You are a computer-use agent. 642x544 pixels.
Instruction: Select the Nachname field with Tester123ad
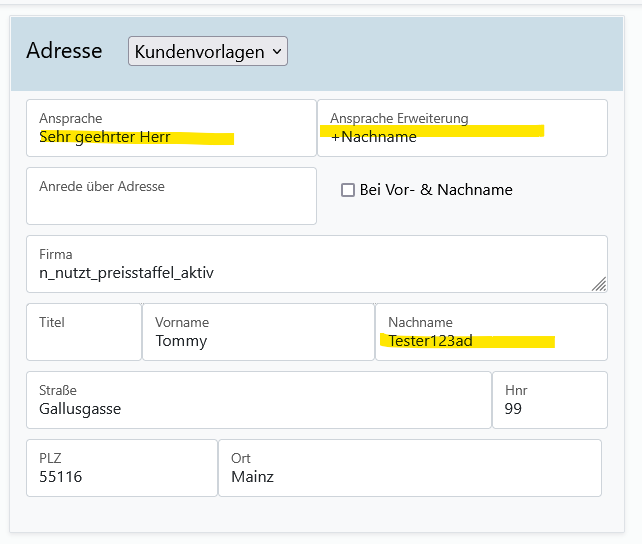point(490,341)
